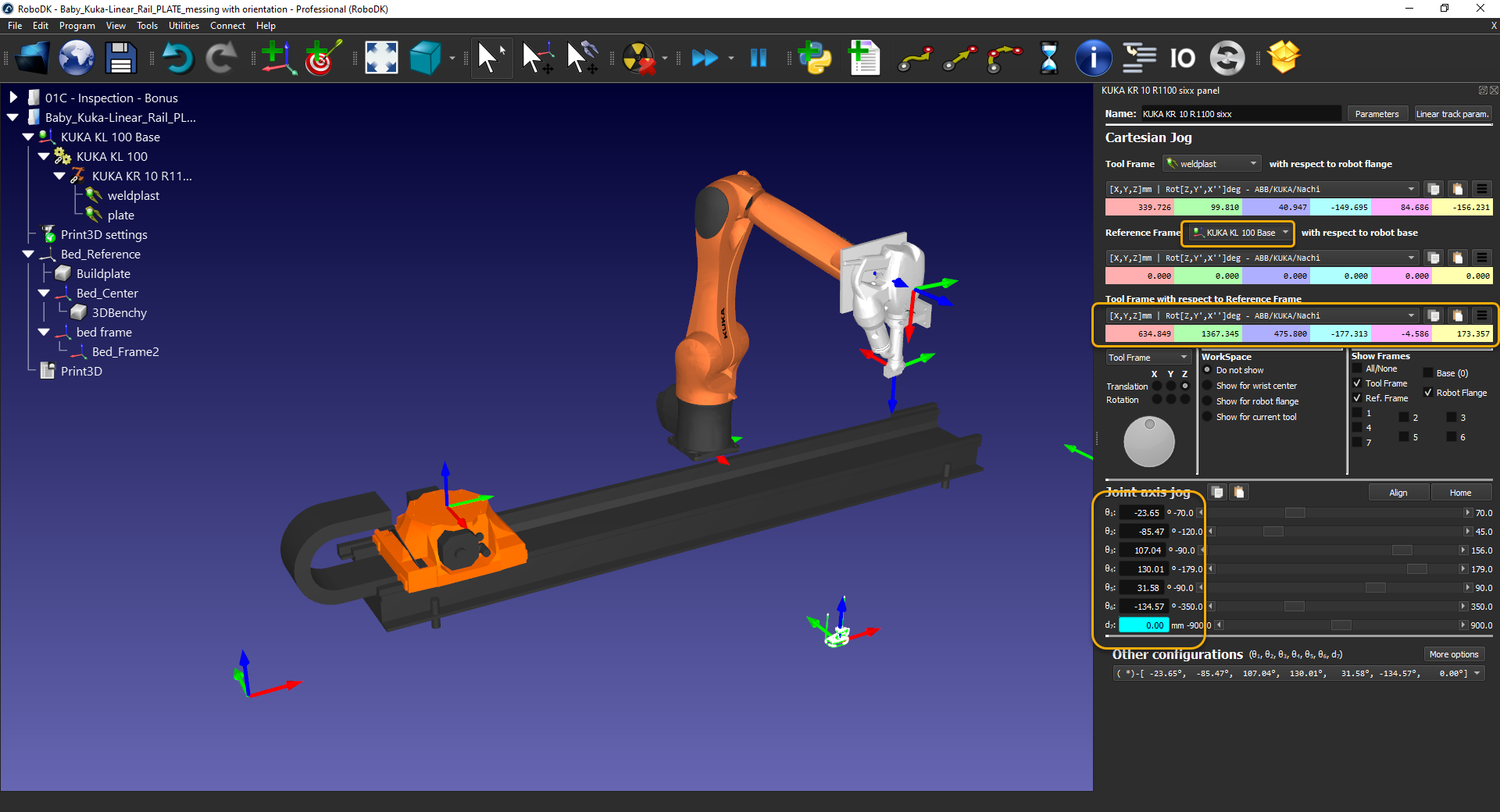The width and height of the screenshot is (1500, 812).
Task: Start fast simulation with the double-arrow icon
Action: [705, 58]
